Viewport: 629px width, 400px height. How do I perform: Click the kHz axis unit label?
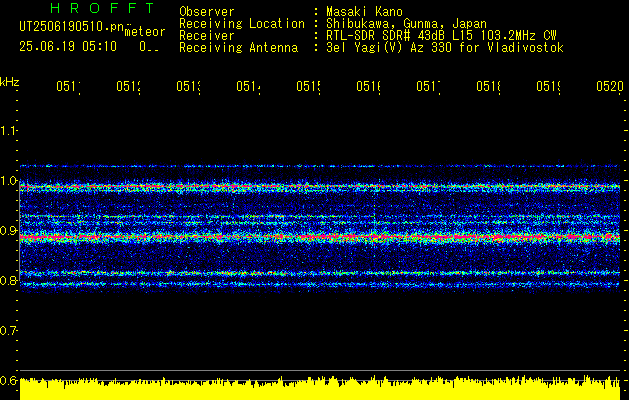pos(10,82)
